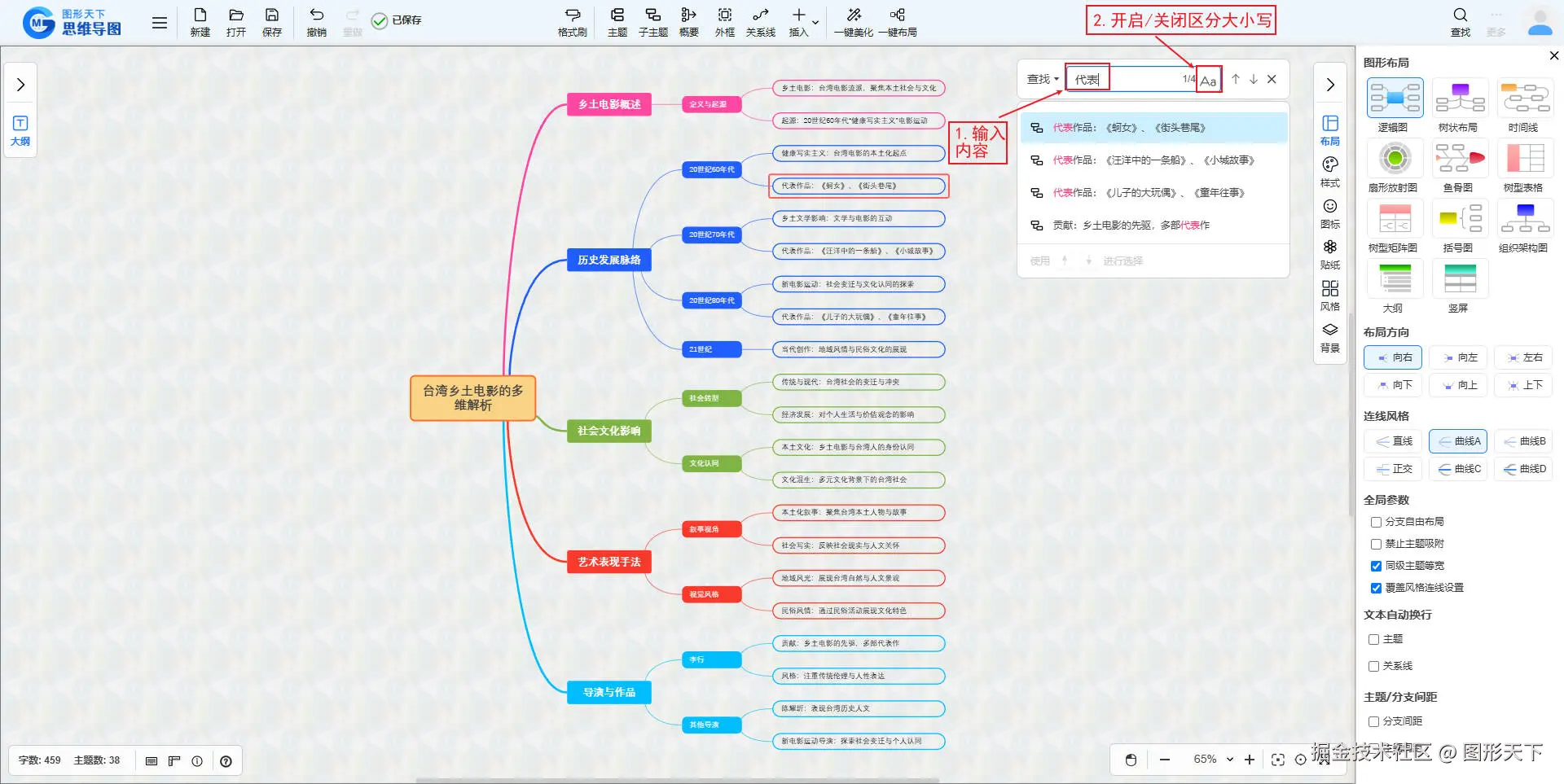The width and height of the screenshot is (1564, 784).
Task: Switch to the 图标 sidebar tab
Action: tap(1330, 213)
